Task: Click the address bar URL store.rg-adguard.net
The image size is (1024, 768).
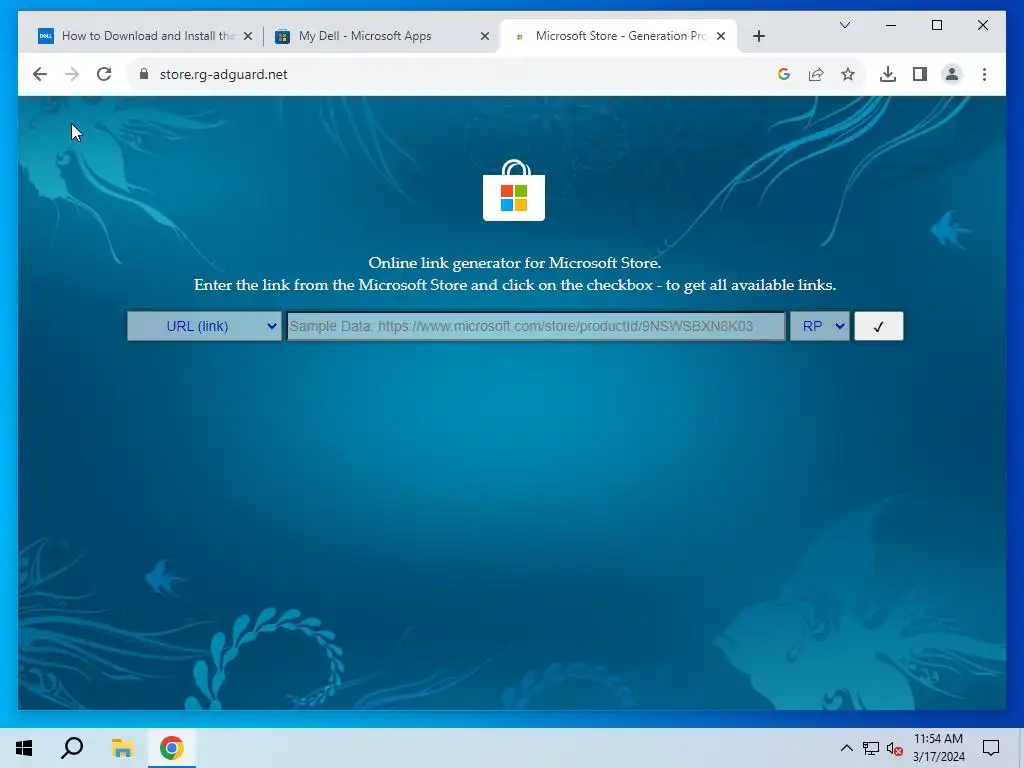Action: point(223,74)
